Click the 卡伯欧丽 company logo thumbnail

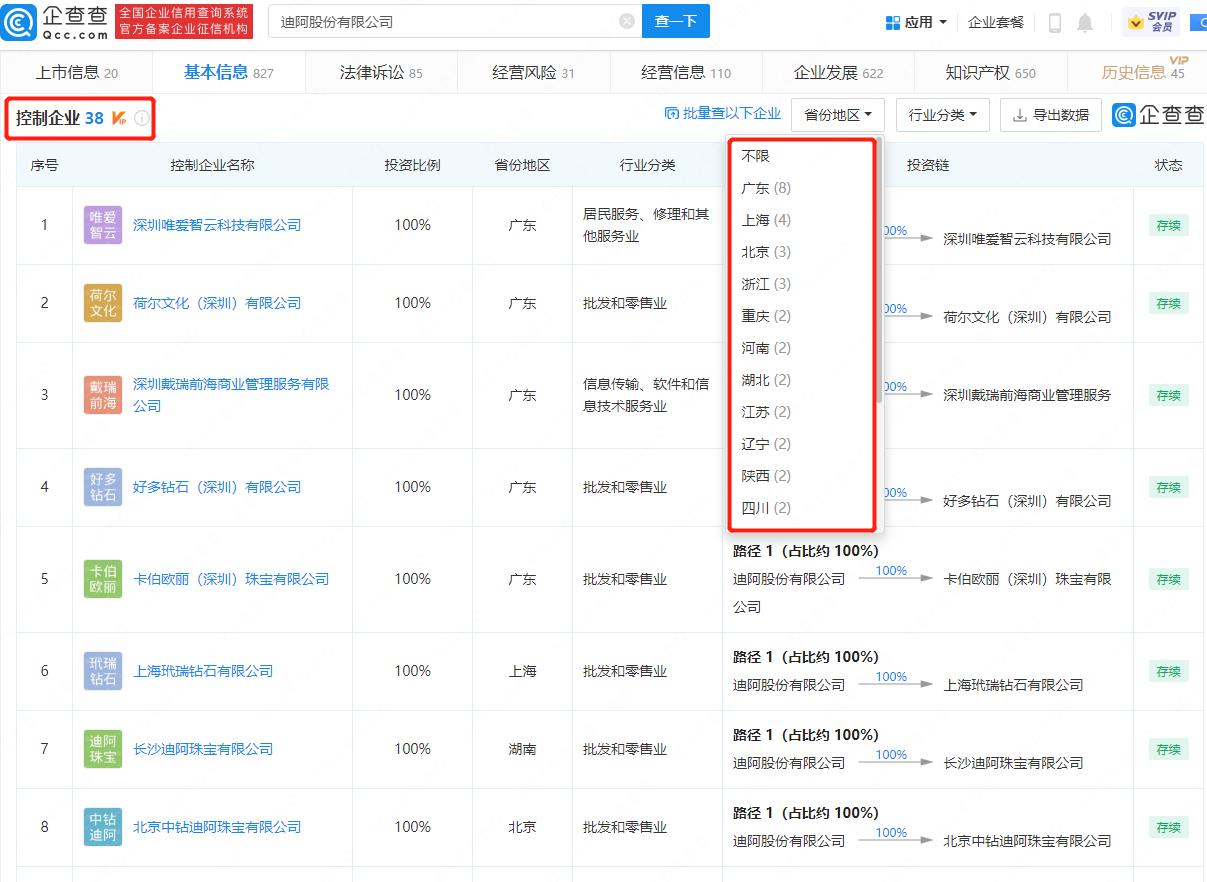tap(103, 579)
